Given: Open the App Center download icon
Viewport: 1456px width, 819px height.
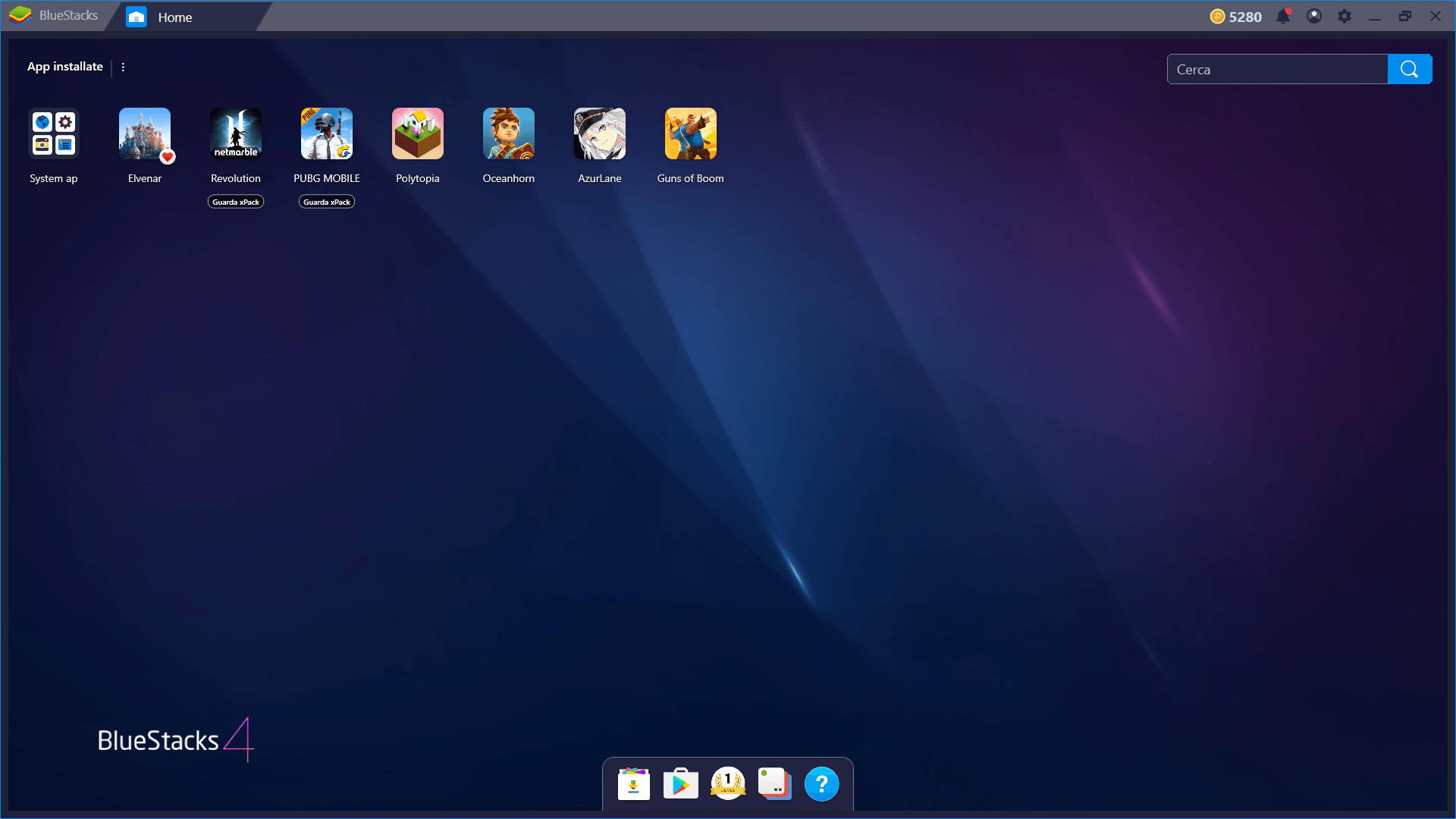Looking at the screenshot, I should click(633, 783).
